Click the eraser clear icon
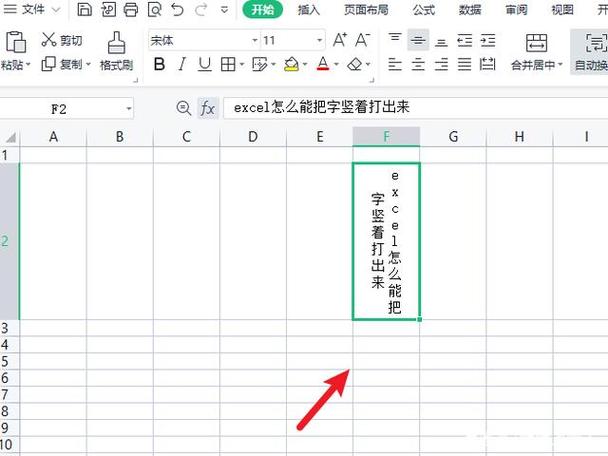Screen dimensions: 608x456 [355, 64]
